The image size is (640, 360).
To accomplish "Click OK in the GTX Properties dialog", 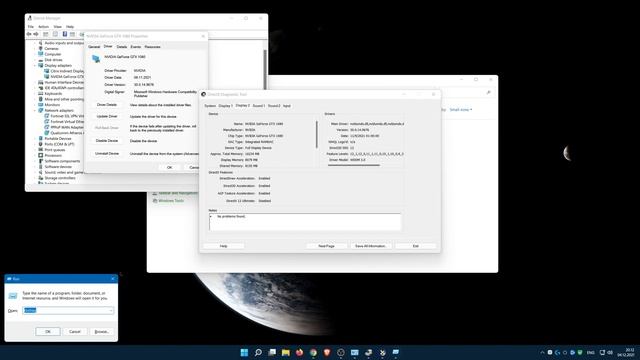I will (x=169, y=167).
